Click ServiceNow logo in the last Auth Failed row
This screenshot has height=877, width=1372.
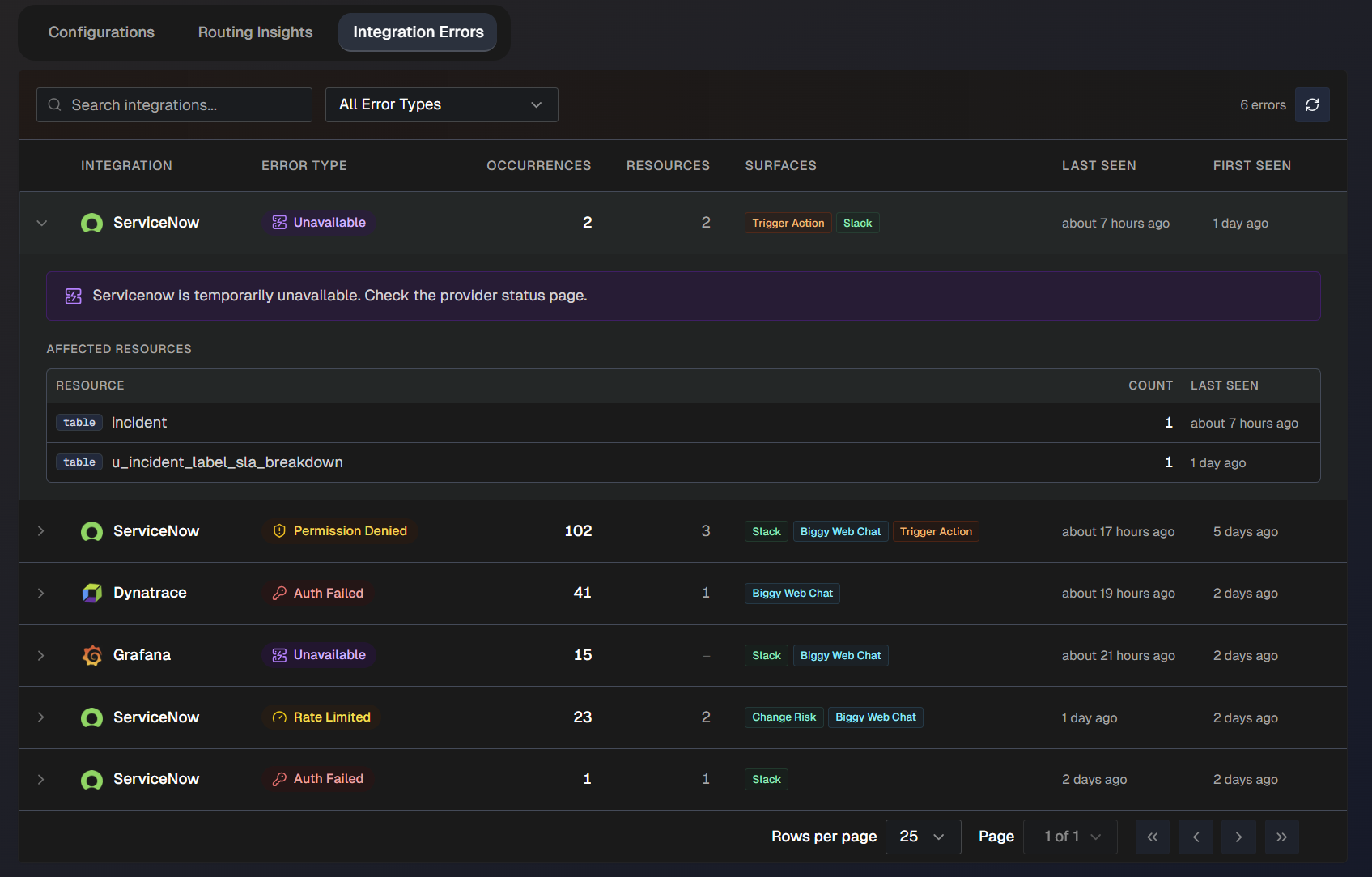92,779
